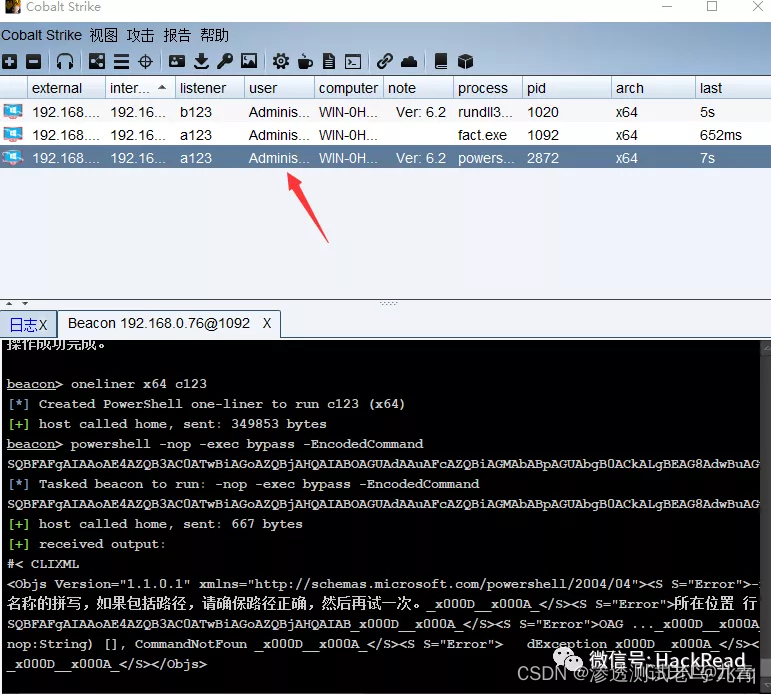Click the chain link host file icon

click(385, 61)
